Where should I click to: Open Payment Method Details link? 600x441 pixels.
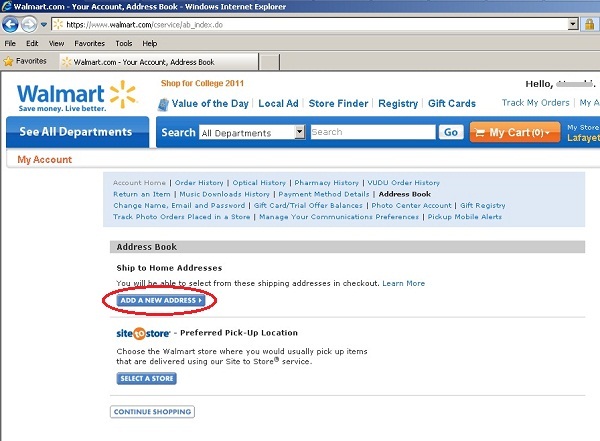[x=324, y=194]
